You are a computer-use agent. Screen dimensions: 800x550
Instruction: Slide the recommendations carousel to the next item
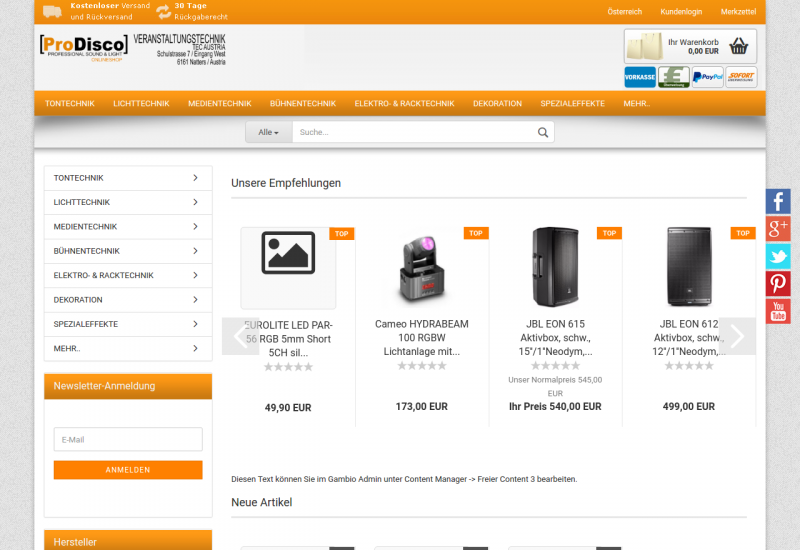pyautogui.click(x=737, y=336)
